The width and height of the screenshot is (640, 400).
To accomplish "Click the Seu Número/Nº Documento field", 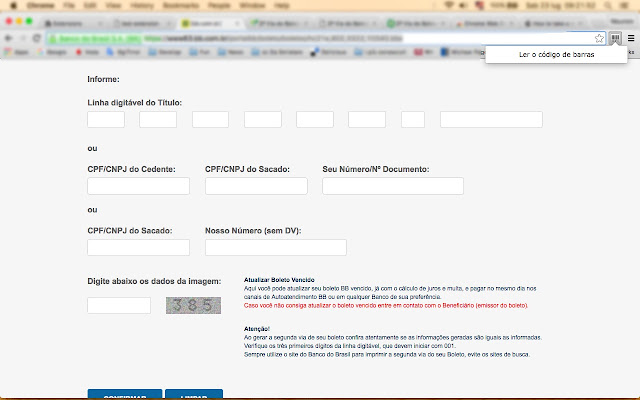I will click(393, 186).
